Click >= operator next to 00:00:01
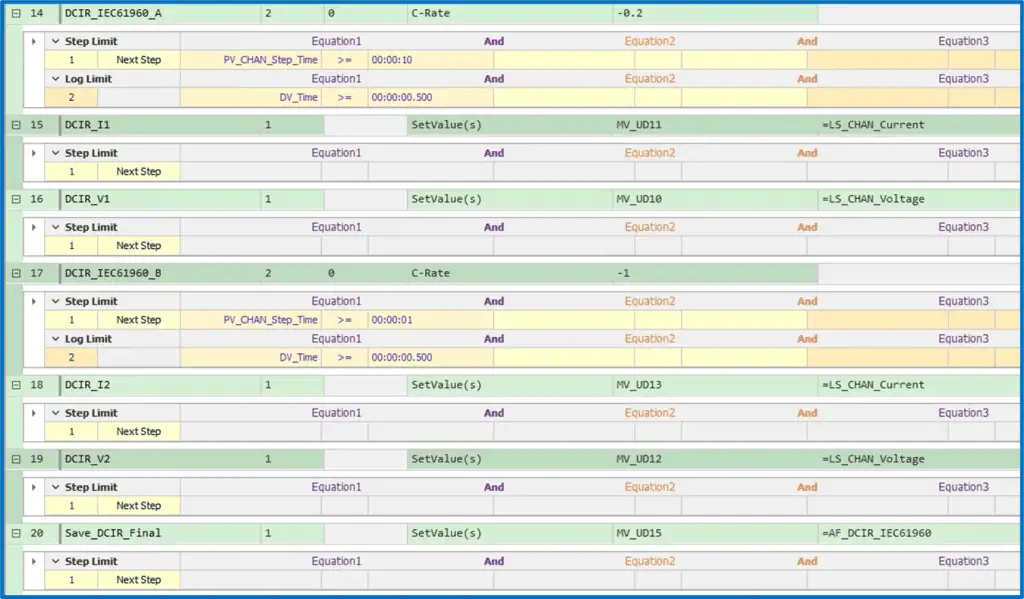 [344, 320]
